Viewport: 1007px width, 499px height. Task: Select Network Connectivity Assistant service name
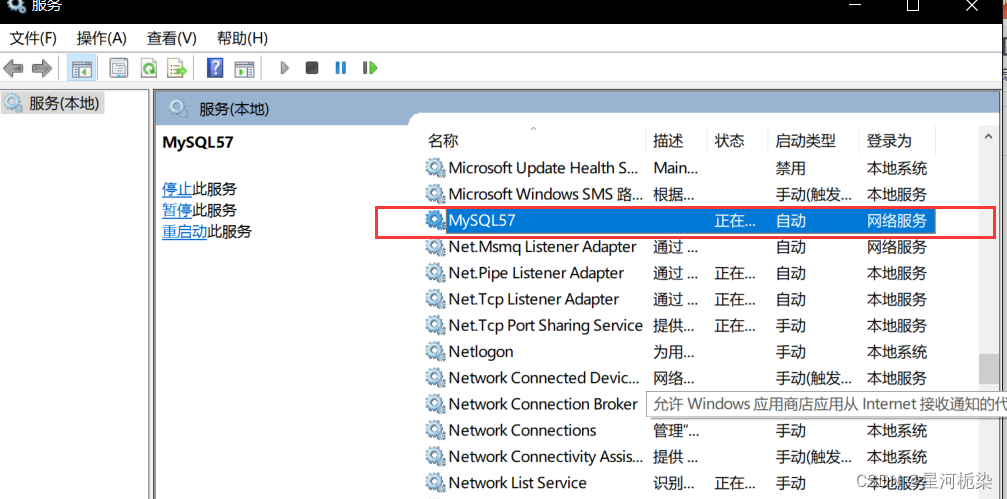click(545, 457)
